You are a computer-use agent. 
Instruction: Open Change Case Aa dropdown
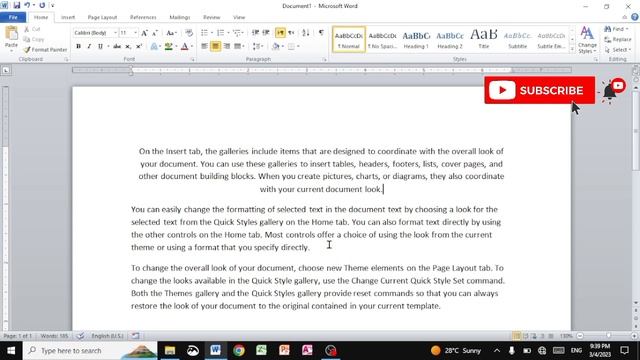[171, 33]
